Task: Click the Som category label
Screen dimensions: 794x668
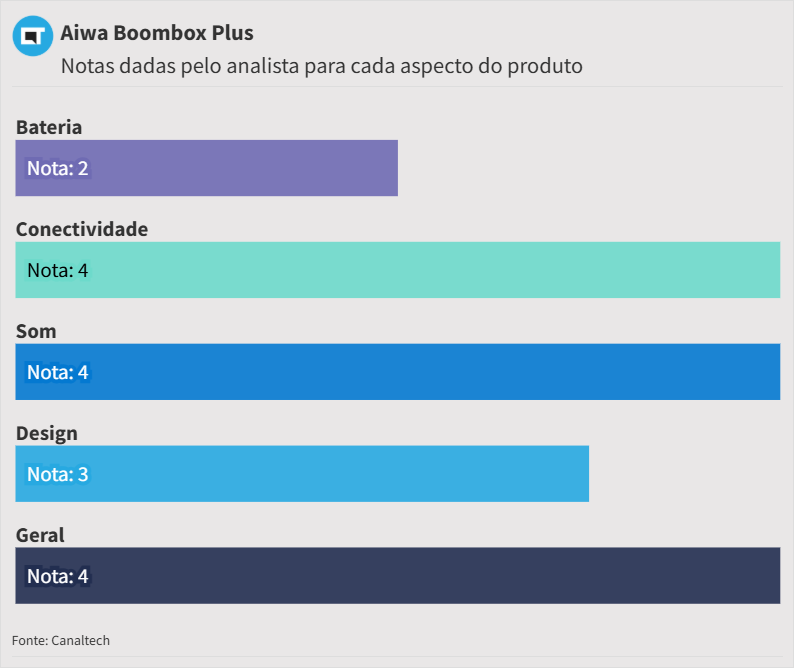Action: [x=36, y=331]
